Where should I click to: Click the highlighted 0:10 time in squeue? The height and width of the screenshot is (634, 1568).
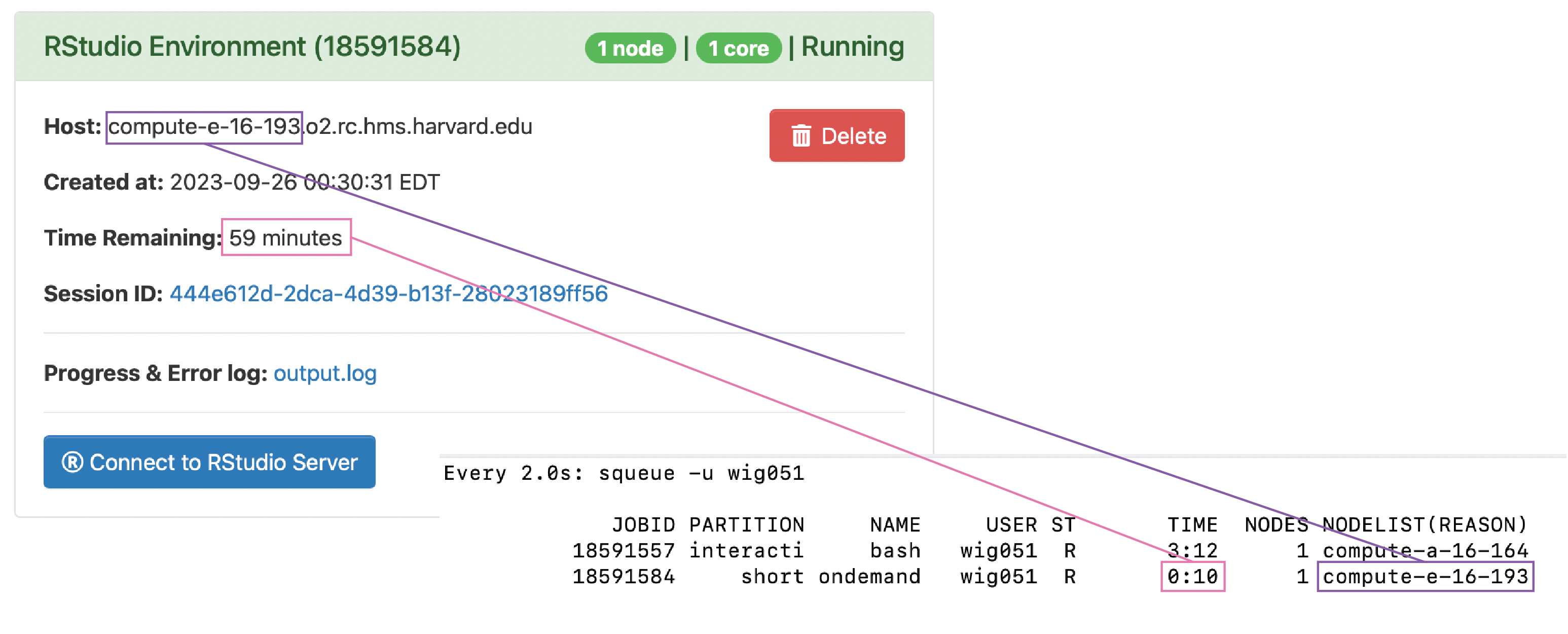pos(1192,576)
